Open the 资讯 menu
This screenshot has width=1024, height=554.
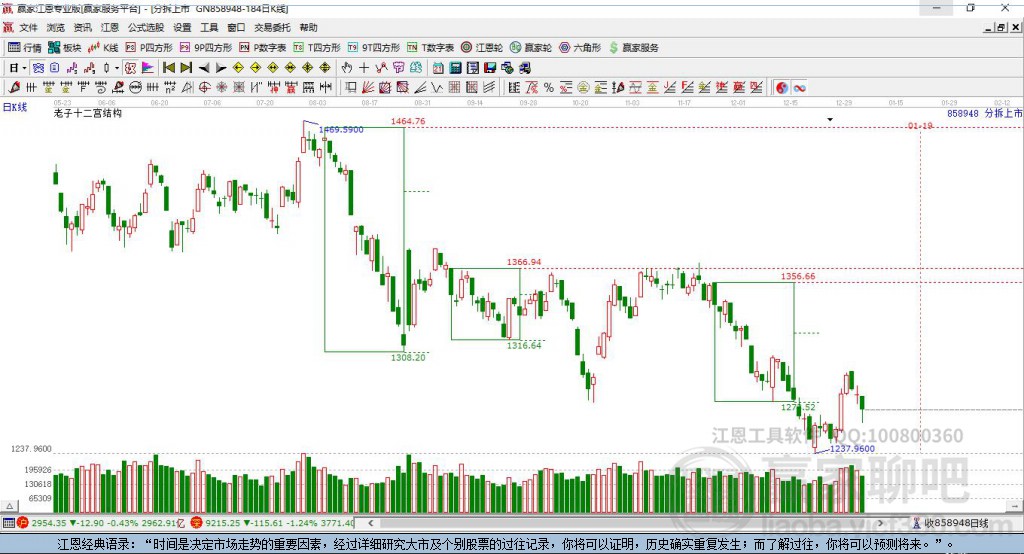tap(82, 27)
